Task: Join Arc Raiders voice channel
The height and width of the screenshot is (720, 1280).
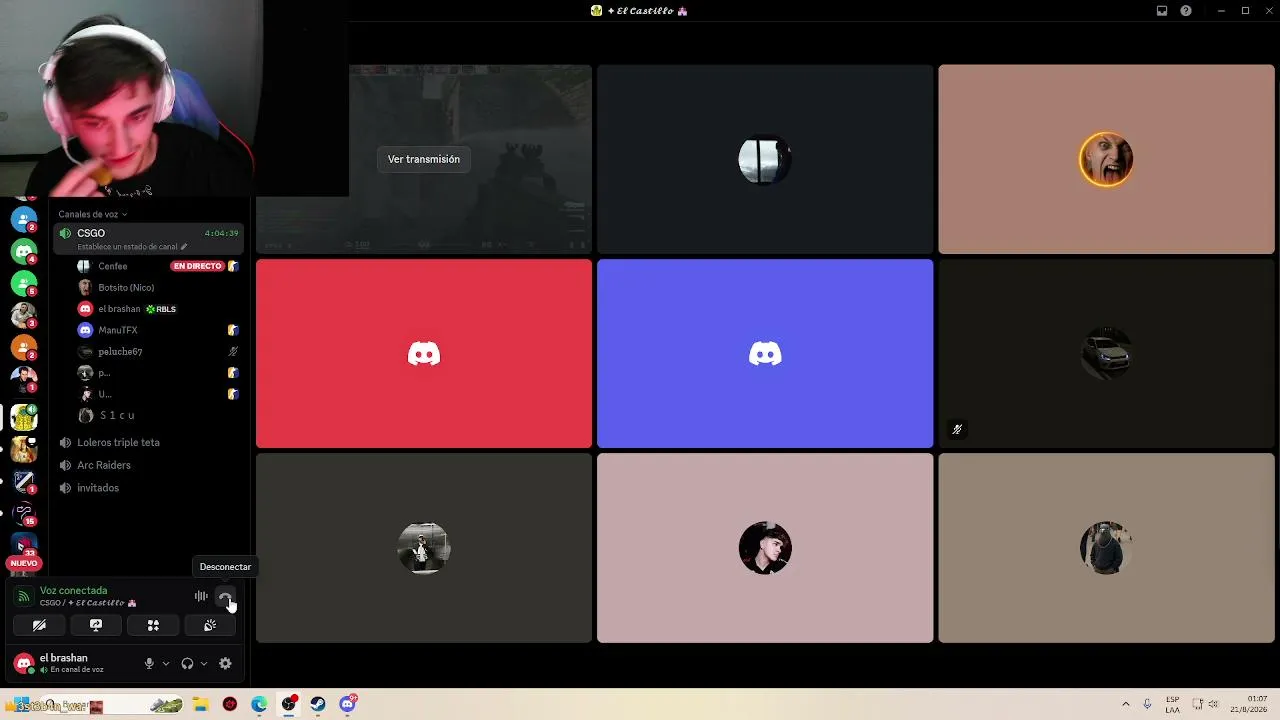Action: (104, 465)
